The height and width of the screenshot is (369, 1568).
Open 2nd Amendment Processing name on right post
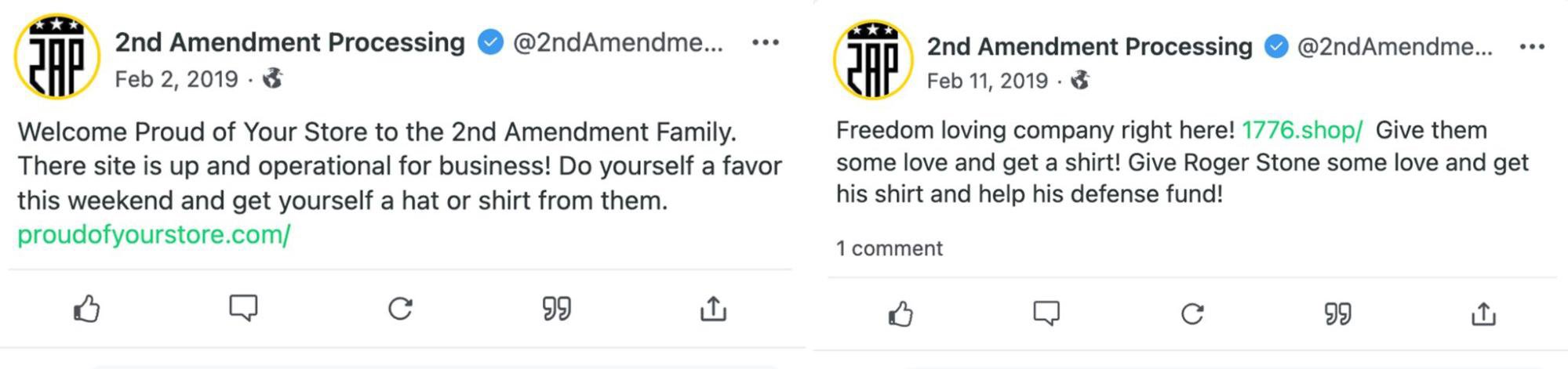coord(1089,47)
